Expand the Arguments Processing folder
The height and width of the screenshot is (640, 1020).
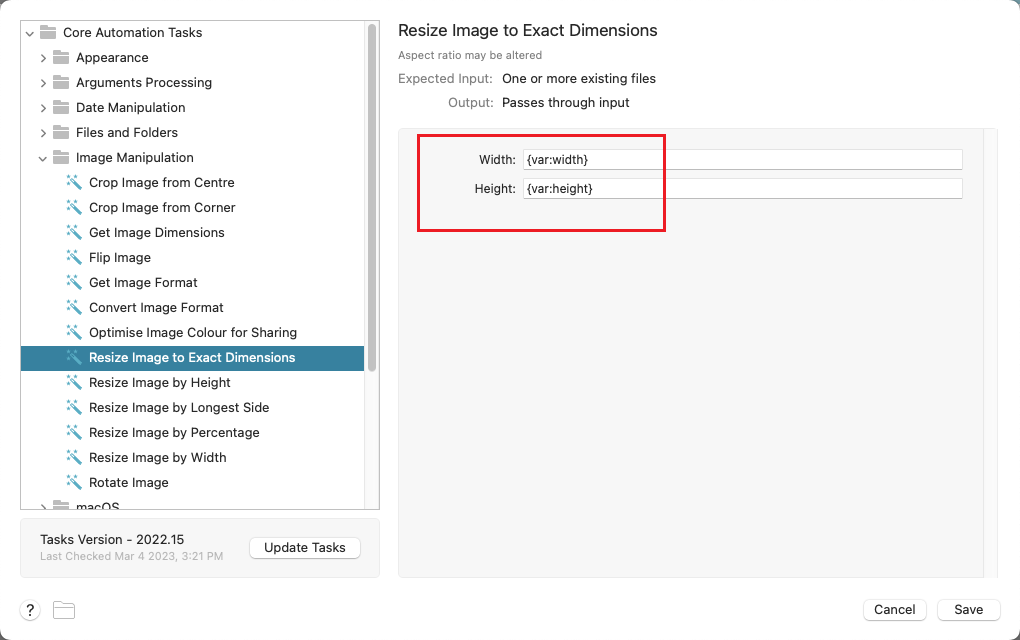[43, 83]
